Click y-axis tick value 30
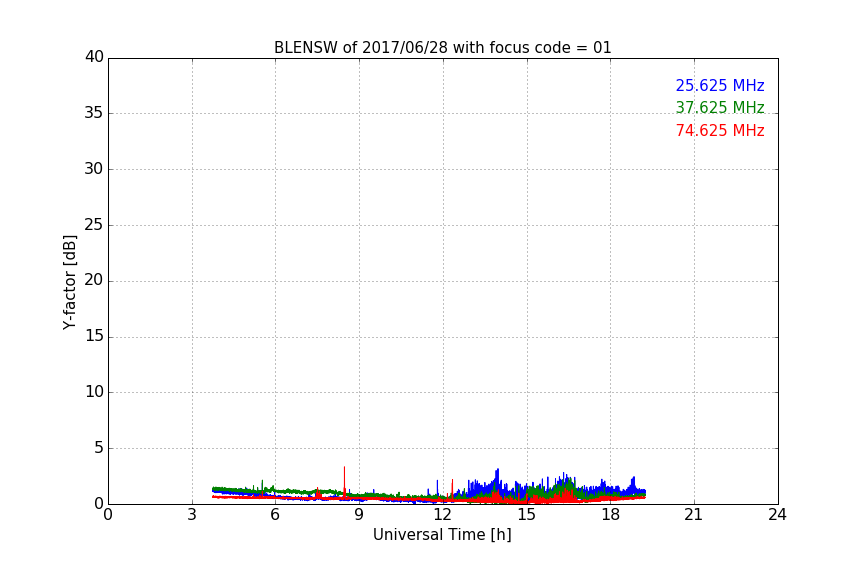This screenshot has width=864, height=576. 94,169
